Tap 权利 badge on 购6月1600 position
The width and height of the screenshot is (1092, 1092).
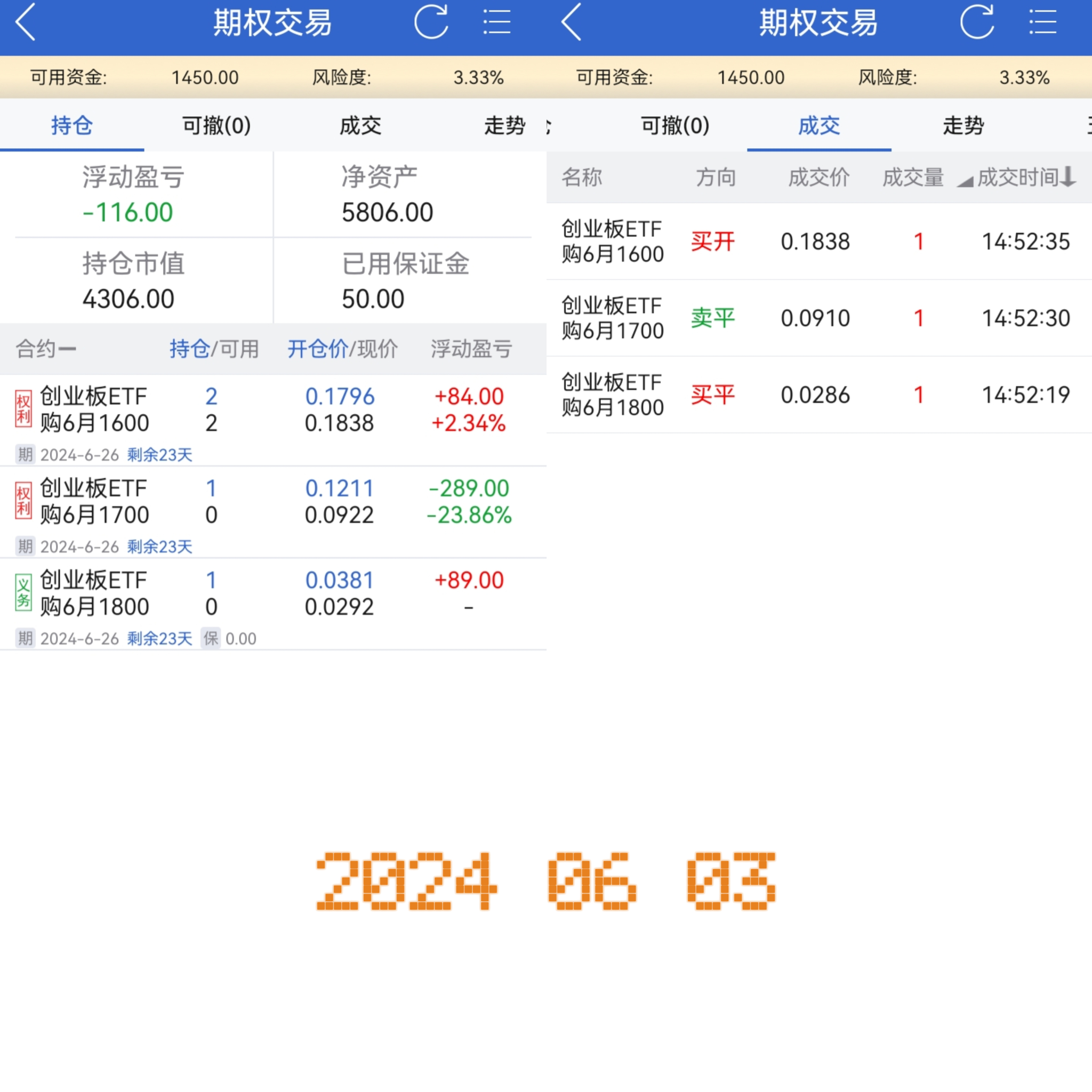pyautogui.click(x=23, y=409)
